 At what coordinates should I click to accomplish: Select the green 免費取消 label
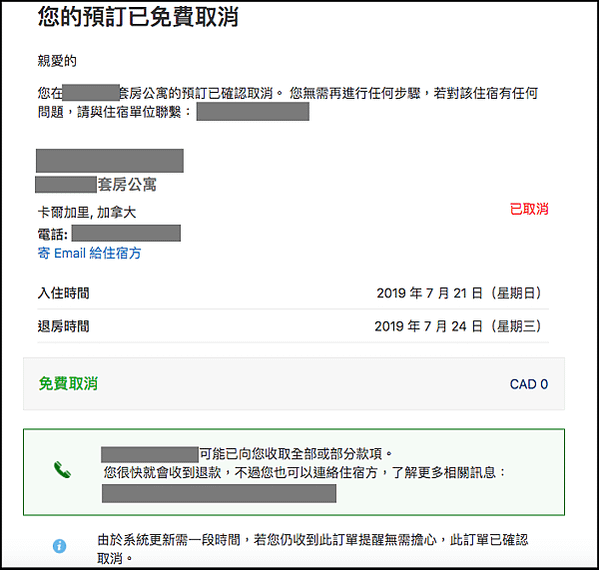click(68, 384)
